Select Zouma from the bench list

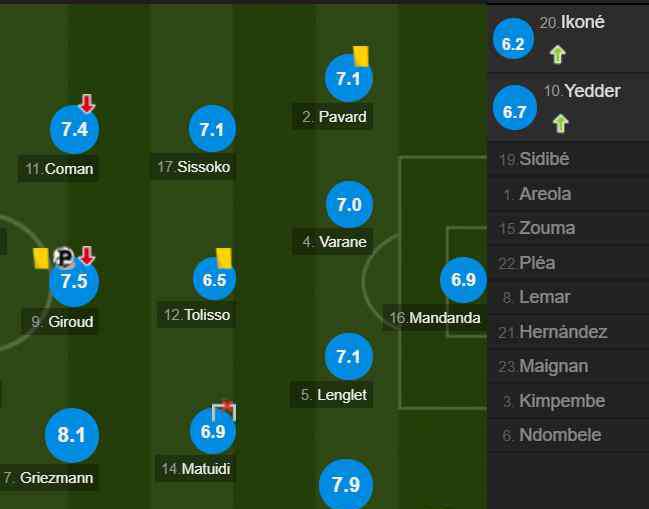pyautogui.click(x=569, y=228)
